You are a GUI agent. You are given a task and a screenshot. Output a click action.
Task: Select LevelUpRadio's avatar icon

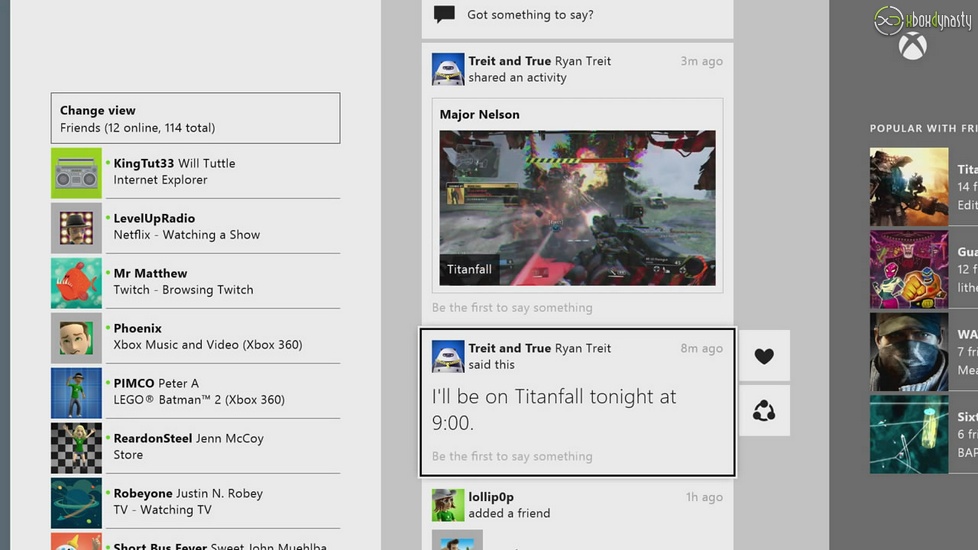[x=76, y=228]
